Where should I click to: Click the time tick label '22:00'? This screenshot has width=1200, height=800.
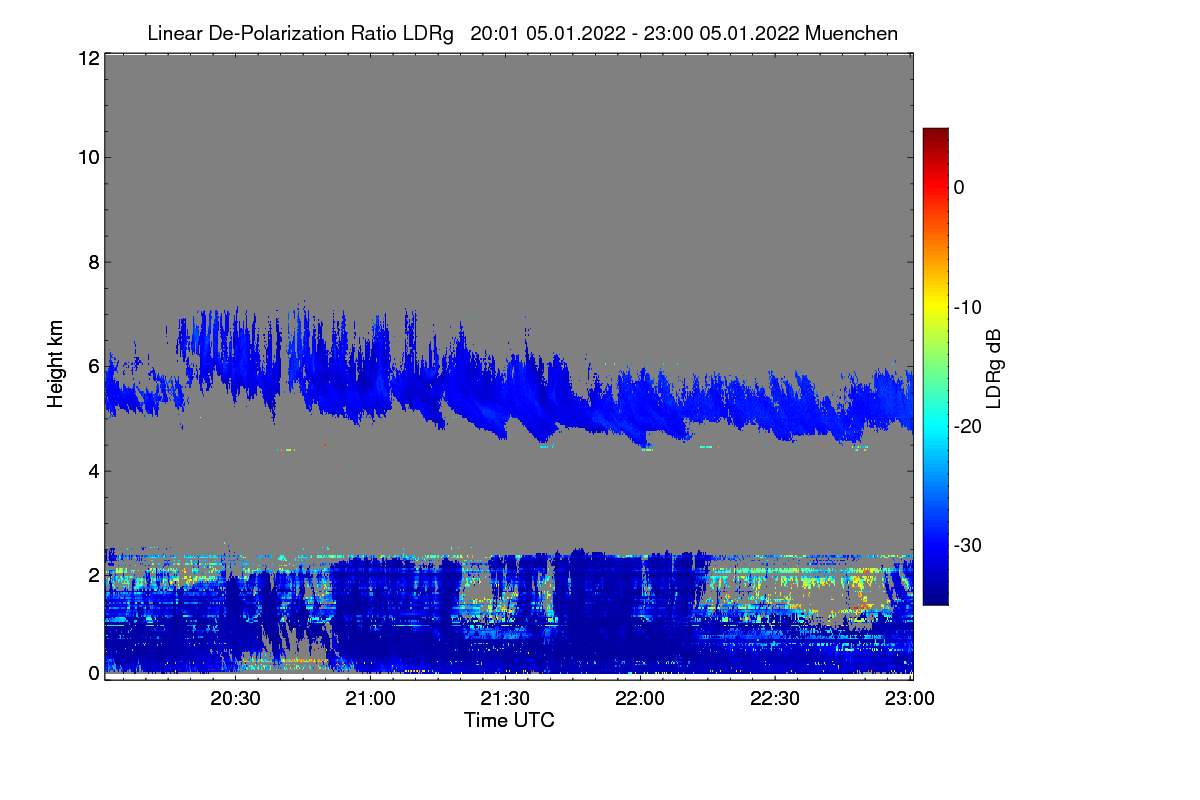click(640, 699)
